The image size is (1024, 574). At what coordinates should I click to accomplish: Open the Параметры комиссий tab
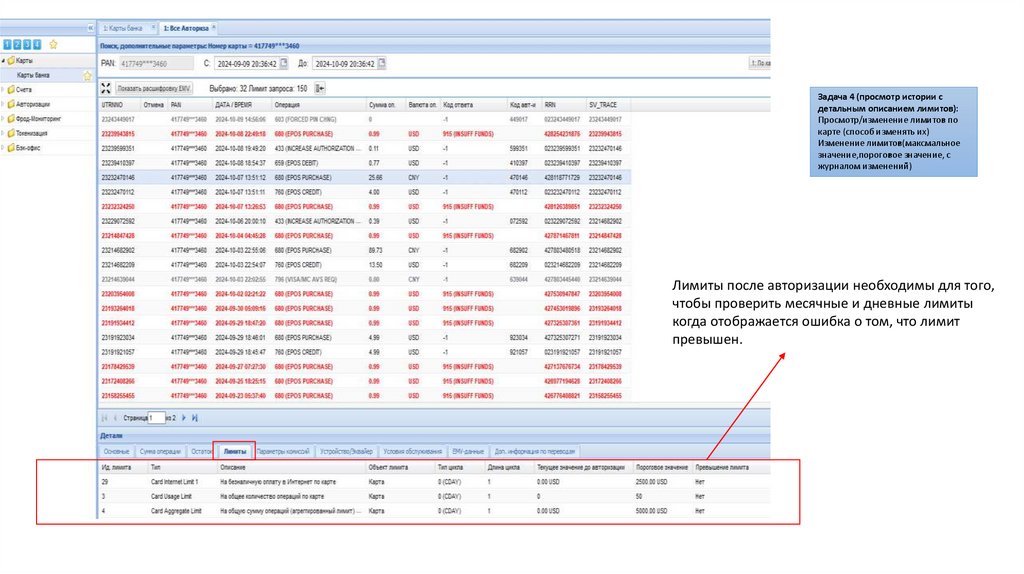[x=284, y=452]
